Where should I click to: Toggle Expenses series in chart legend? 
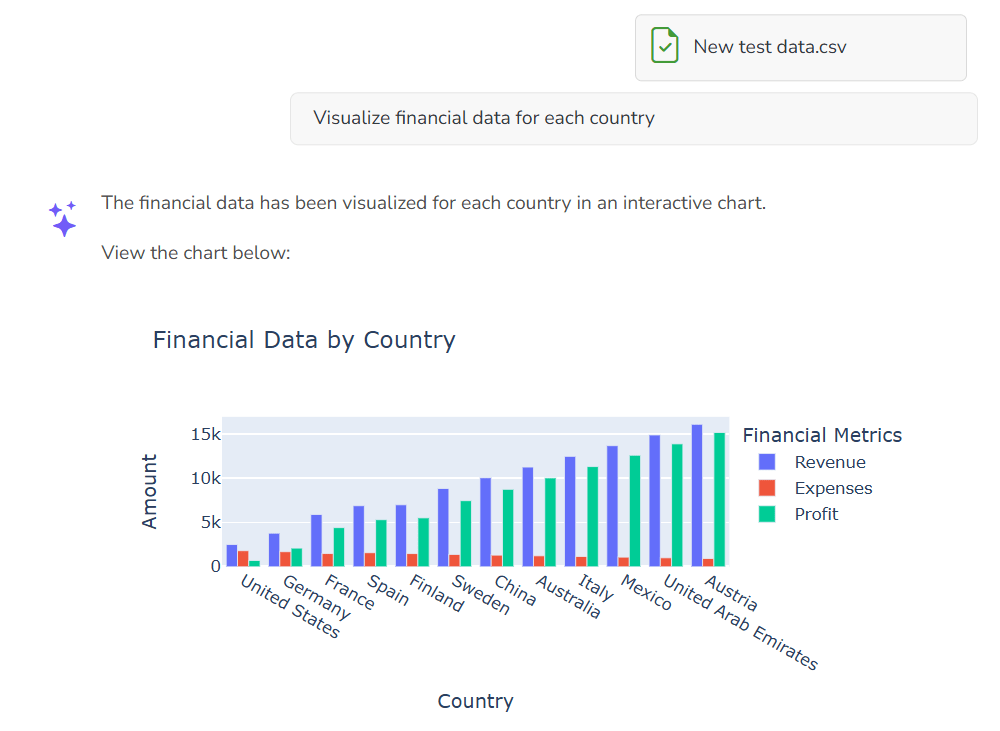tap(833, 488)
